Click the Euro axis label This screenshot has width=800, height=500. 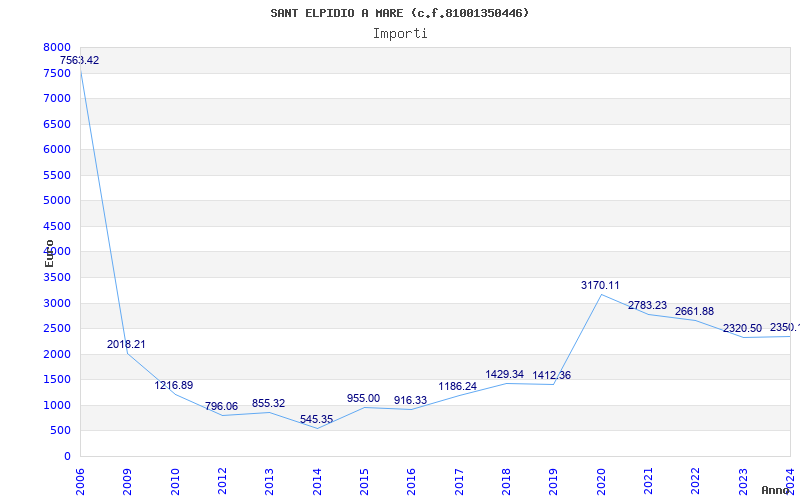pyautogui.click(x=49, y=253)
